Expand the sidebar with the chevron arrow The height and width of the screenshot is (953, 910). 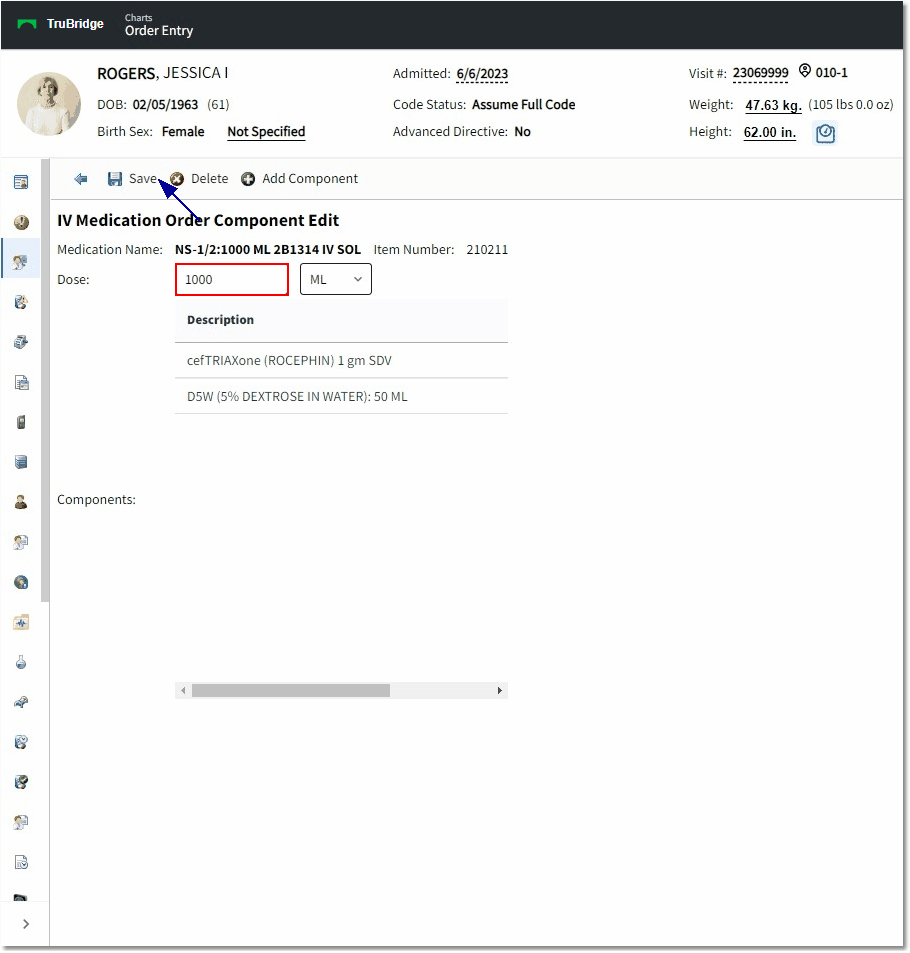coord(26,924)
